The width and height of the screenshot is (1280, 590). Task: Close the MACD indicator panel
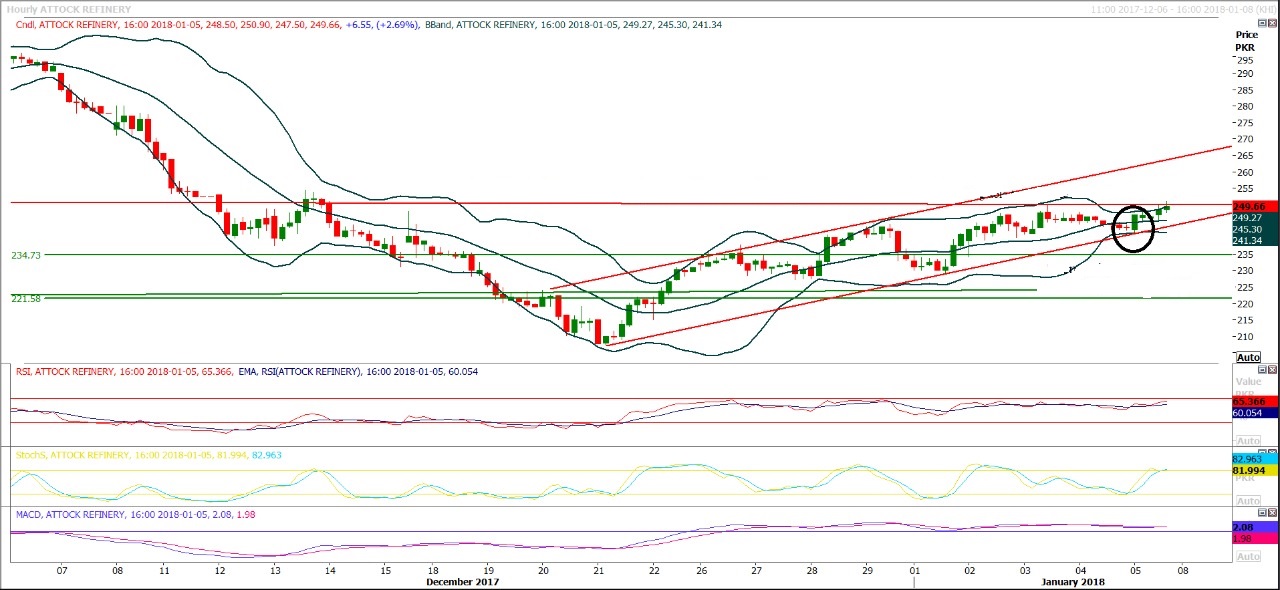click(x=1272, y=512)
